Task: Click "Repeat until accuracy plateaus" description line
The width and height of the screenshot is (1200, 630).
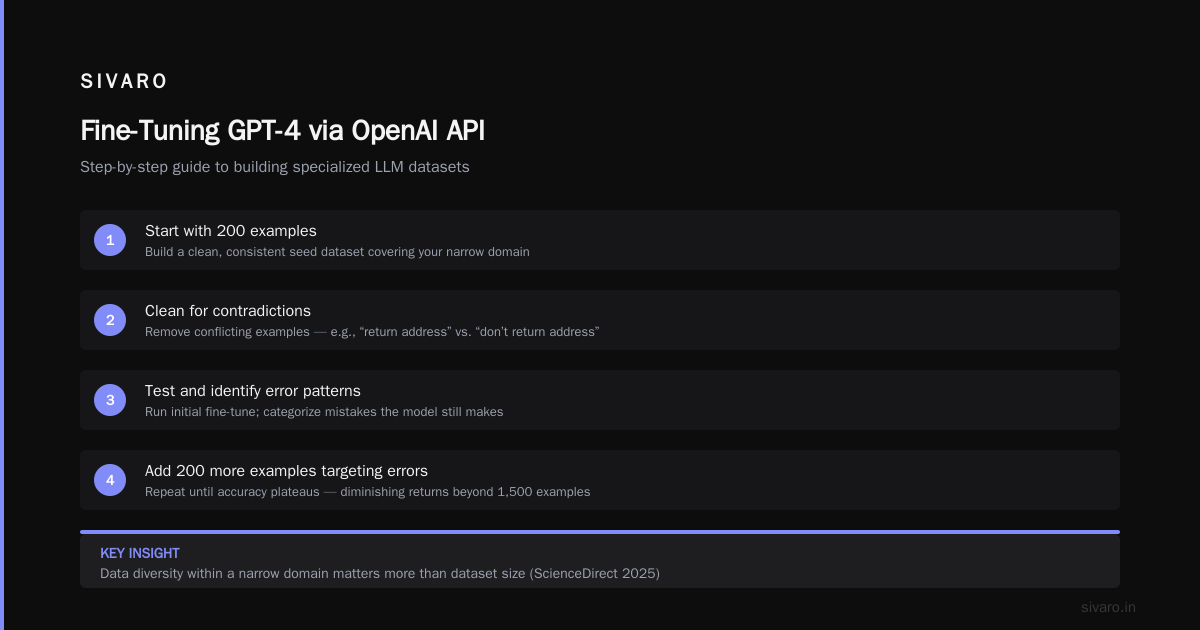Action: pyautogui.click(x=368, y=492)
